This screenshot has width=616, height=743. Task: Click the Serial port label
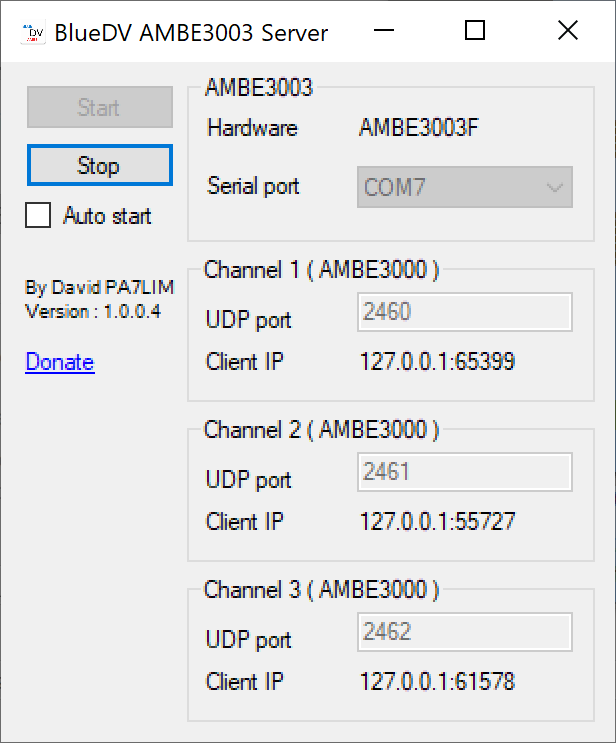click(253, 186)
